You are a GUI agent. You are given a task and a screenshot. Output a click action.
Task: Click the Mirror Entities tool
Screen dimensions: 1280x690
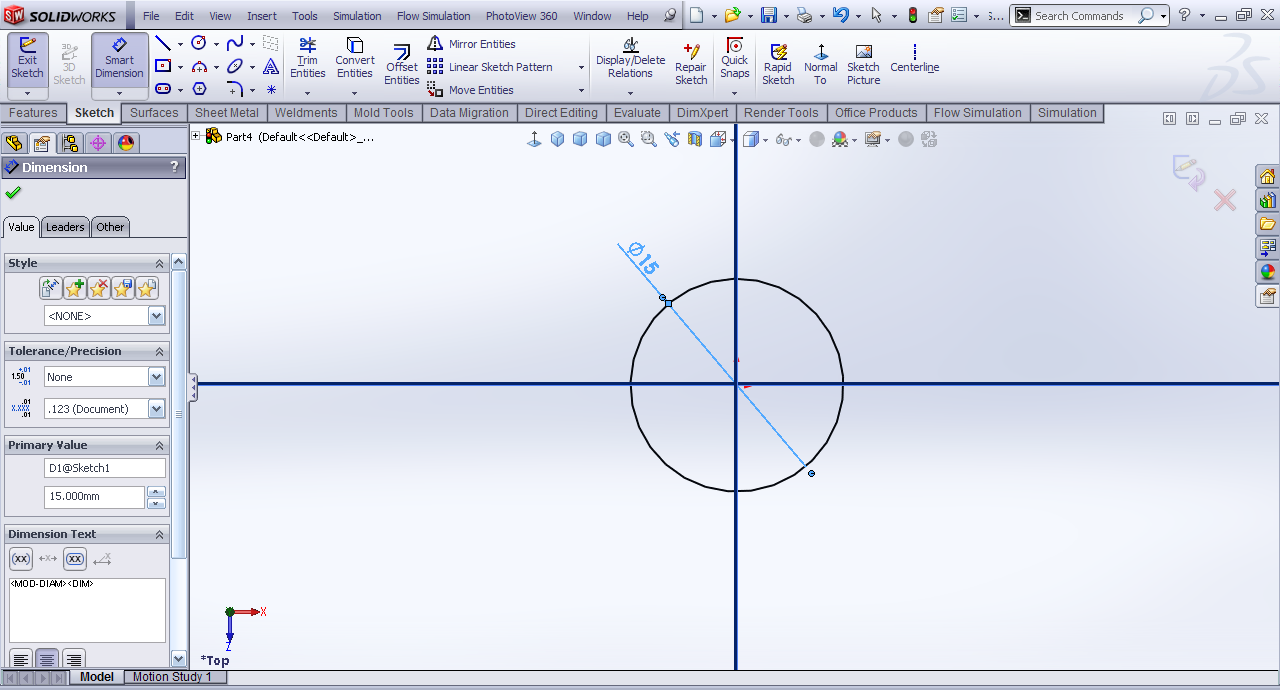pyautogui.click(x=471, y=44)
